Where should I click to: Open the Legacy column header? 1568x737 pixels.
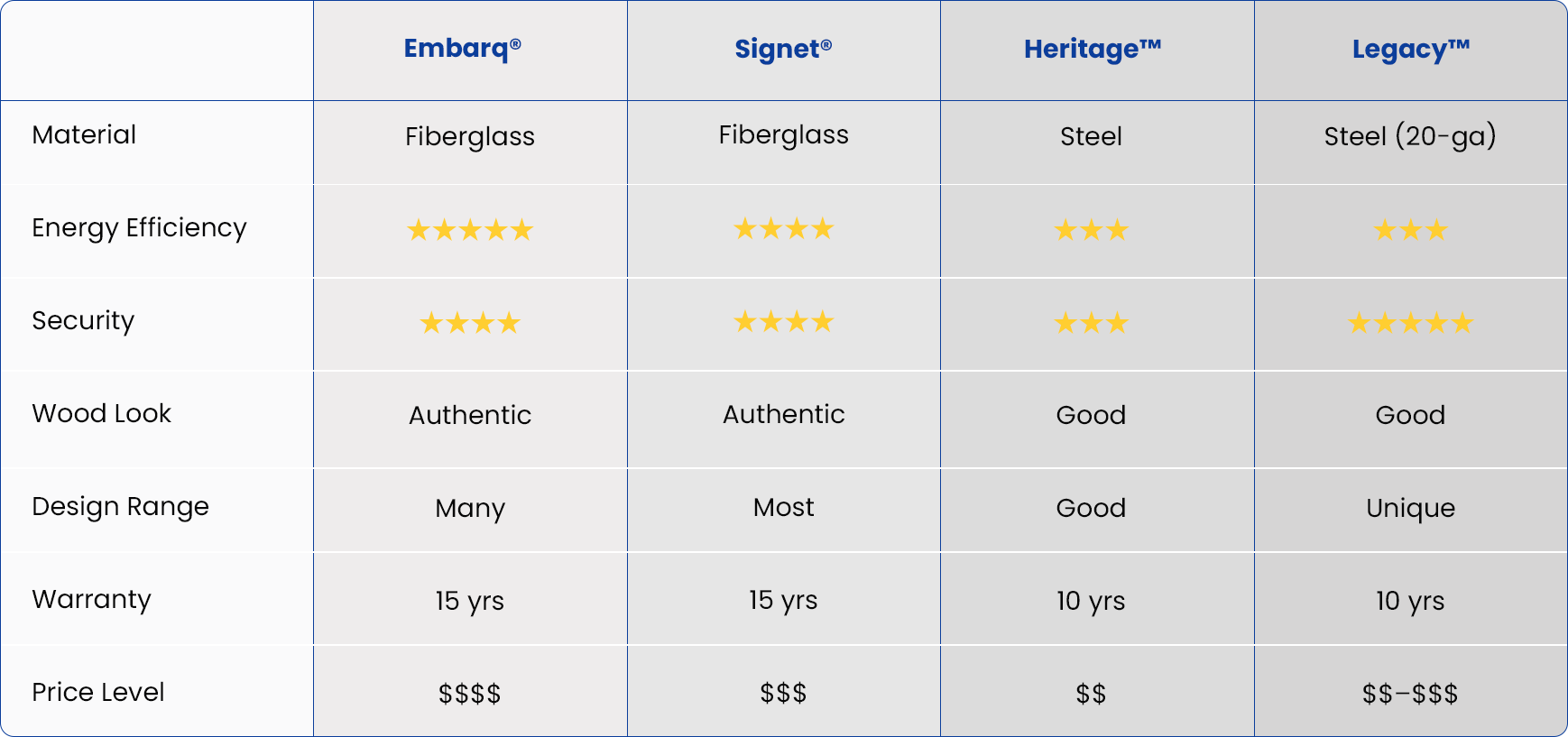pos(1410,50)
